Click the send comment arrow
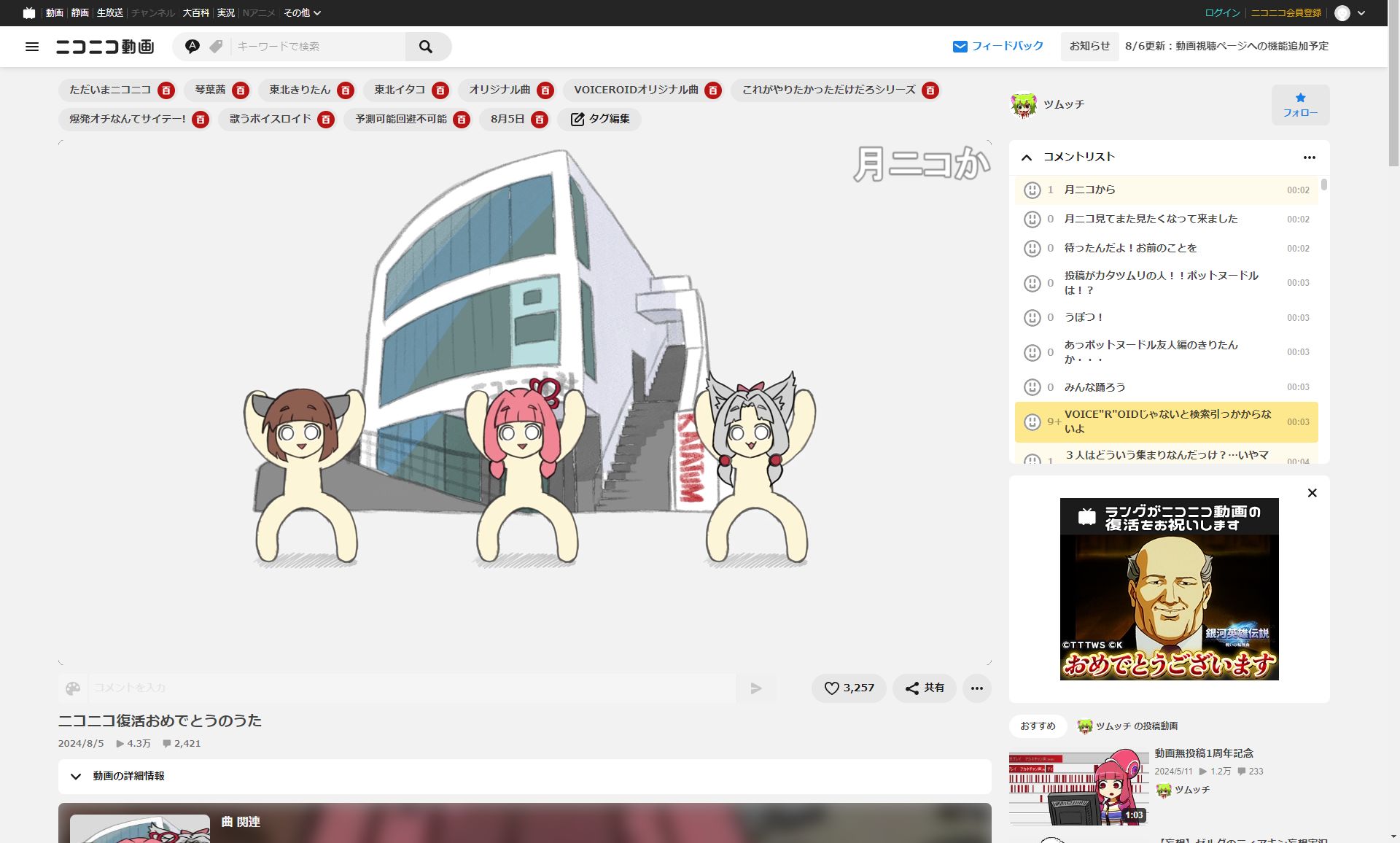The height and width of the screenshot is (843, 1400). 756,688
